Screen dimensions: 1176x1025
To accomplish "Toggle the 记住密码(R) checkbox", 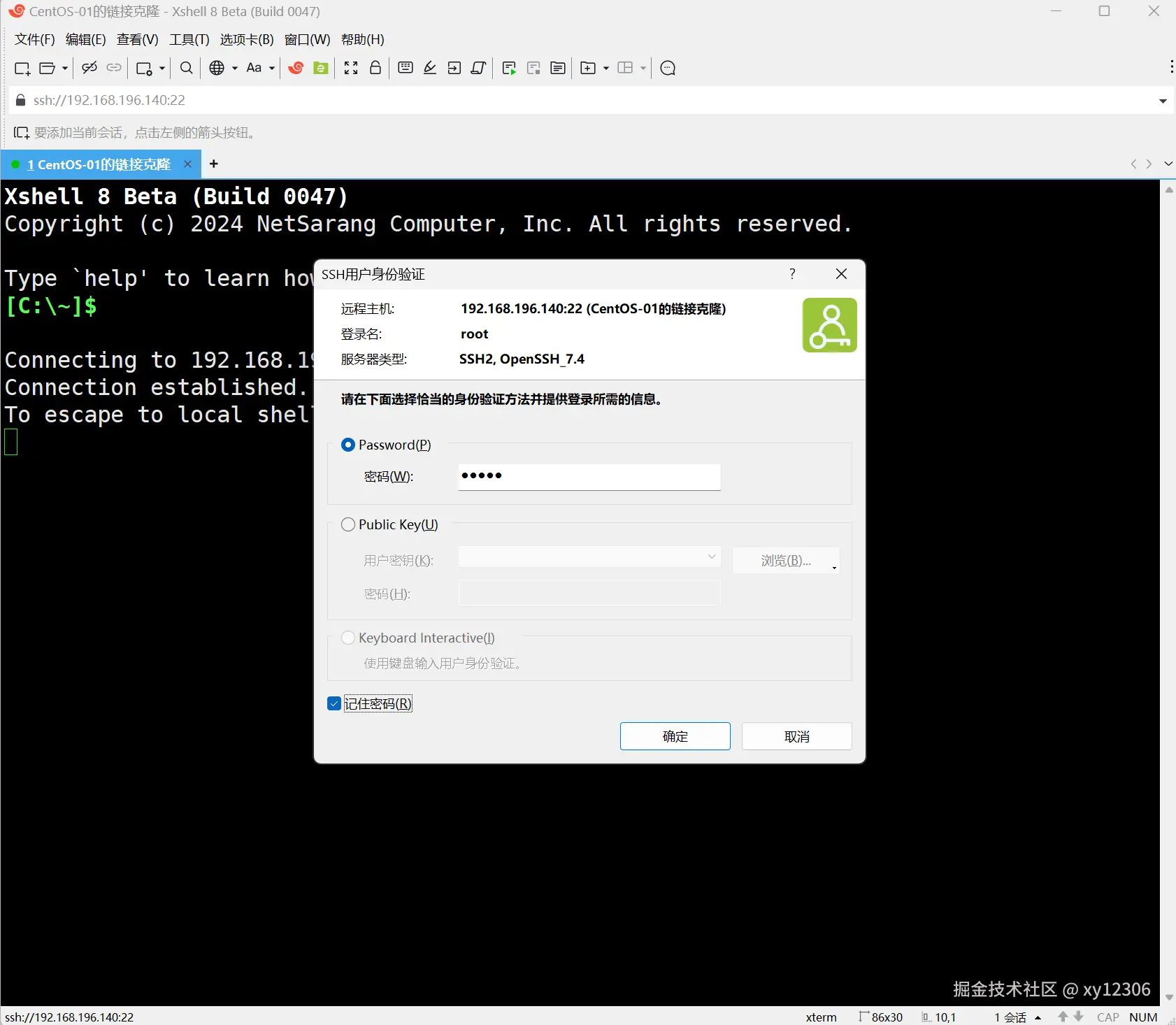I will click(x=334, y=703).
